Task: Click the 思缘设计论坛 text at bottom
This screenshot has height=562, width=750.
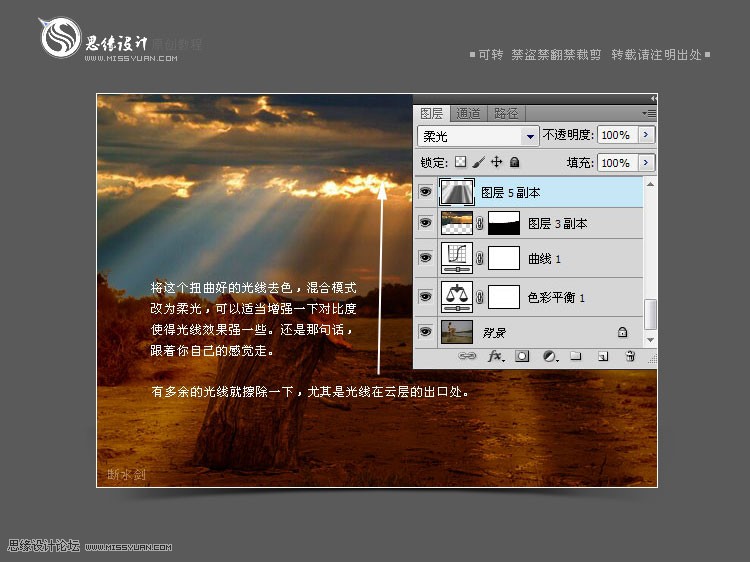Action: tap(44, 546)
